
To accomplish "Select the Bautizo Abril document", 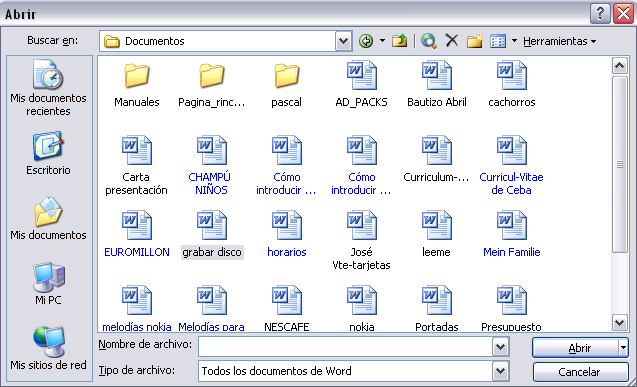I will 437,85.
